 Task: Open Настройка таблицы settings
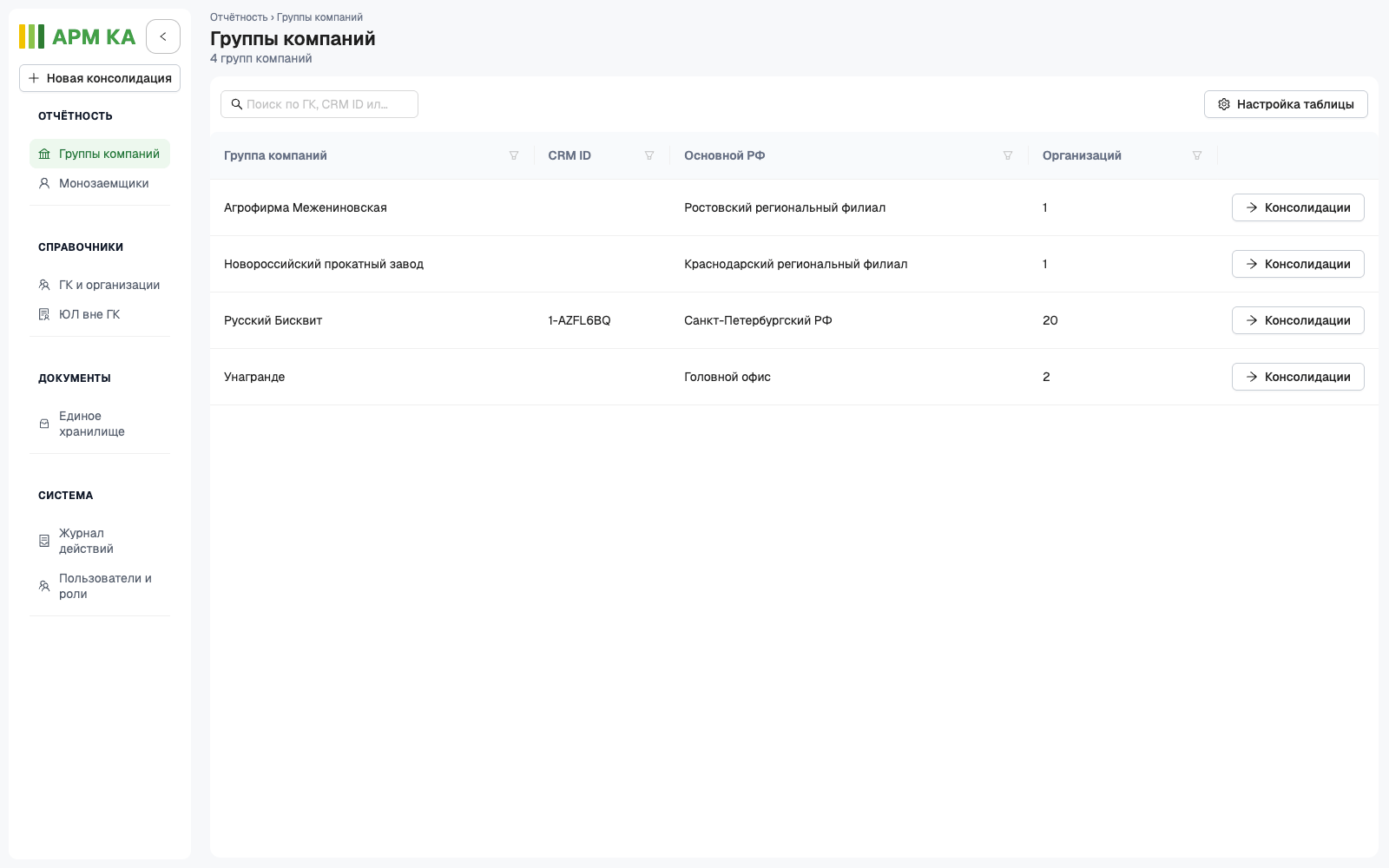(x=1286, y=104)
